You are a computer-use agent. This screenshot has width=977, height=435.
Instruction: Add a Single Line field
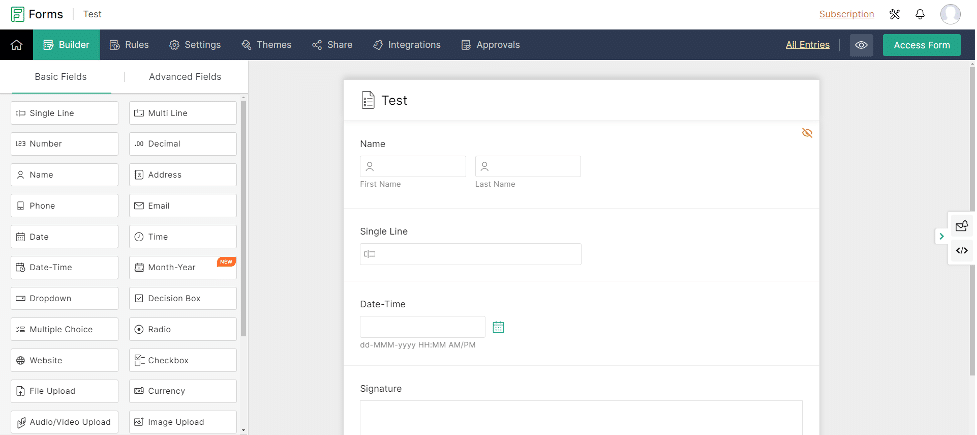click(64, 113)
